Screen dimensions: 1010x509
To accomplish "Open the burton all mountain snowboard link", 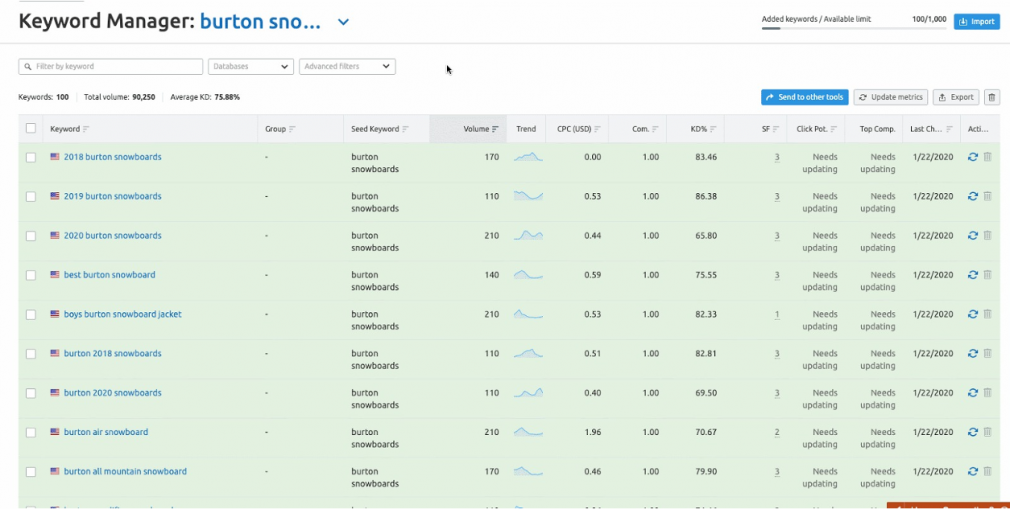I will pyautogui.click(x=125, y=471).
